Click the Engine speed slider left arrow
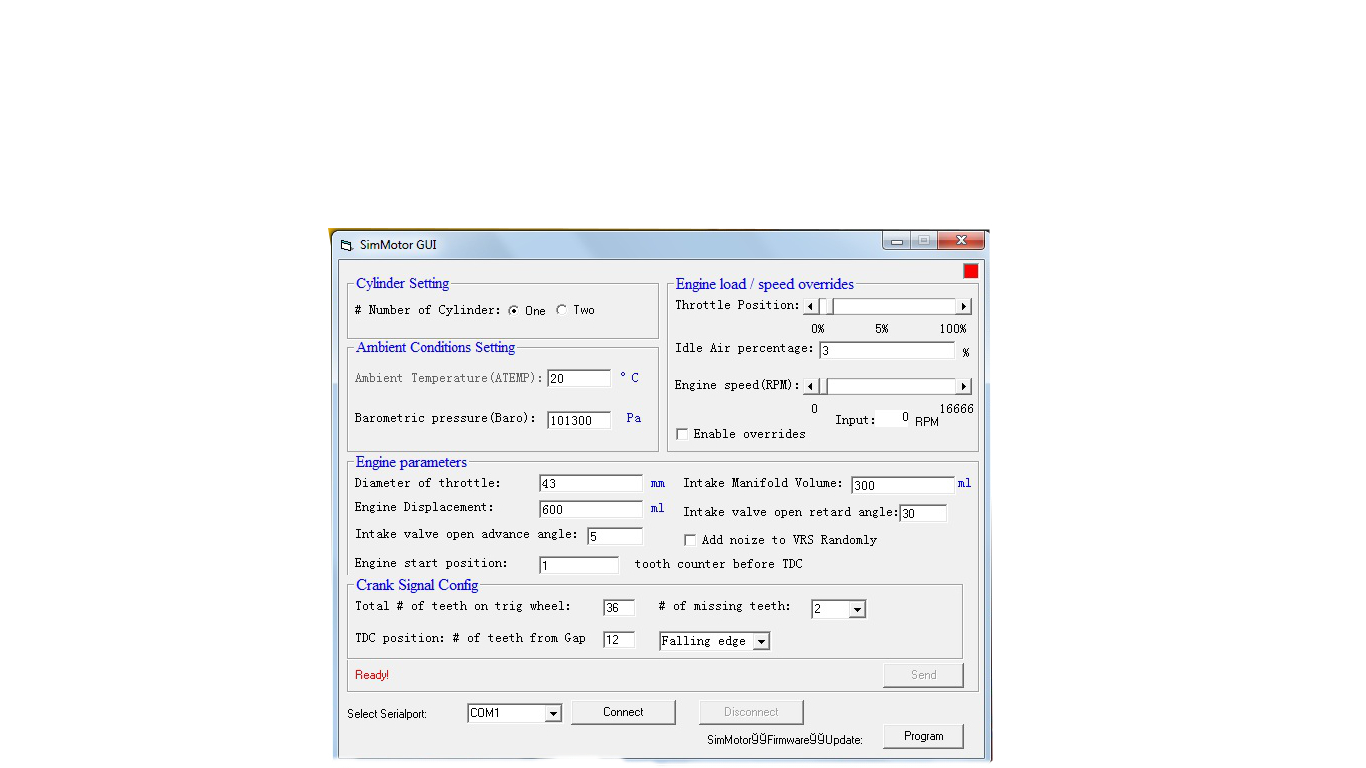This screenshot has height=768, width=1366. (811, 386)
